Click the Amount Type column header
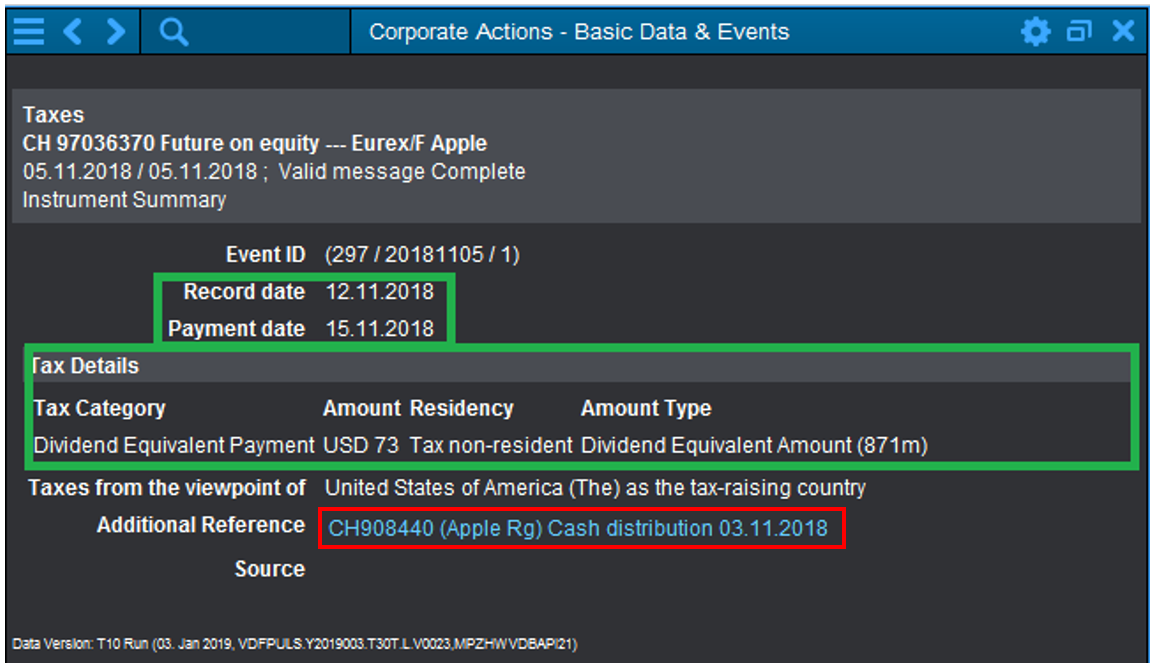The image size is (1155, 663). coord(646,408)
